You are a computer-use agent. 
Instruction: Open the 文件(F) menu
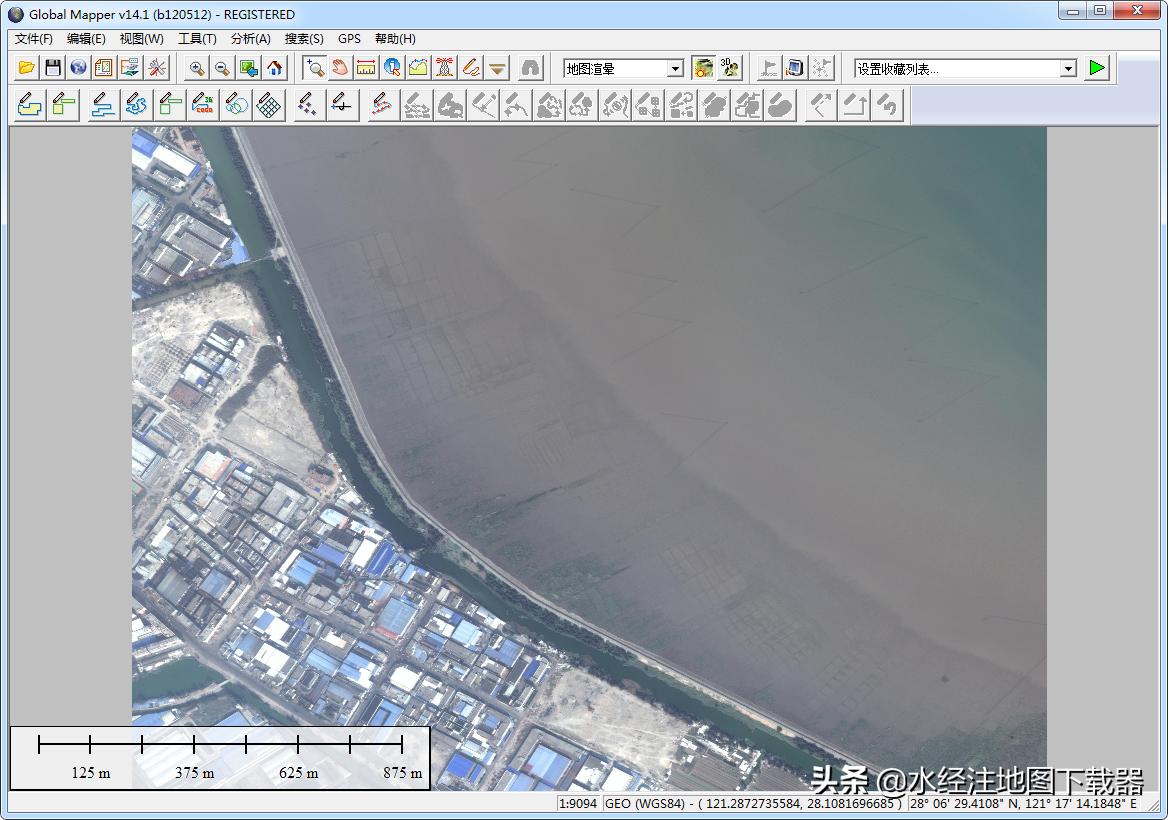[34, 39]
